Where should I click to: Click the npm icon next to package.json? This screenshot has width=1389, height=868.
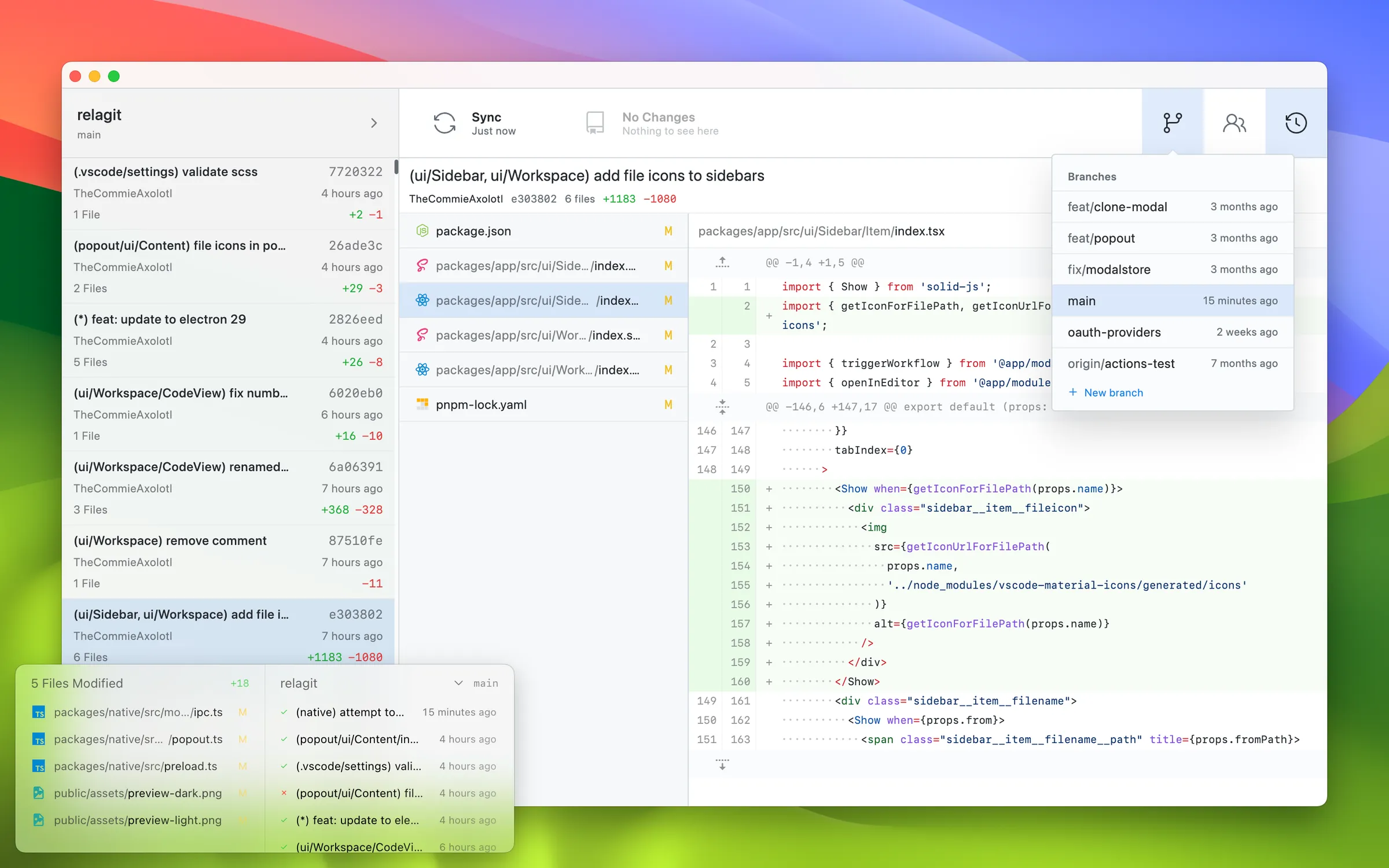(x=422, y=230)
